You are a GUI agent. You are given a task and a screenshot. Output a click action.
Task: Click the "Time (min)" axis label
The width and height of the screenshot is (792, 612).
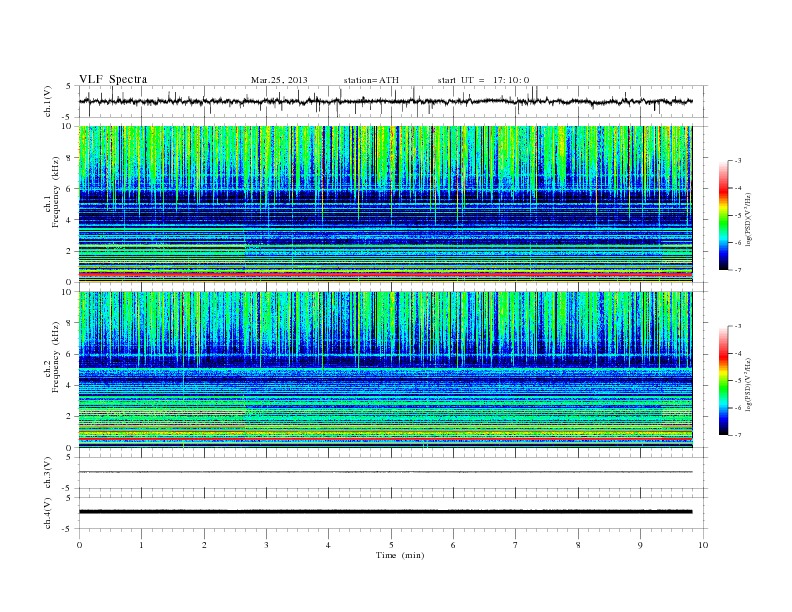(x=400, y=555)
